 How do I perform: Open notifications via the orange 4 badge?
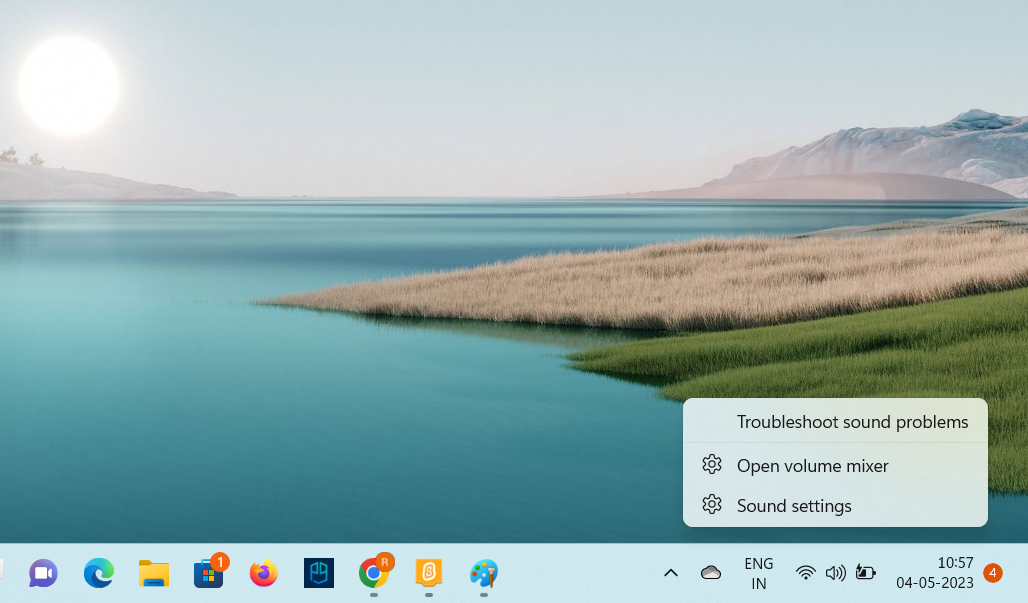tap(993, 573)
